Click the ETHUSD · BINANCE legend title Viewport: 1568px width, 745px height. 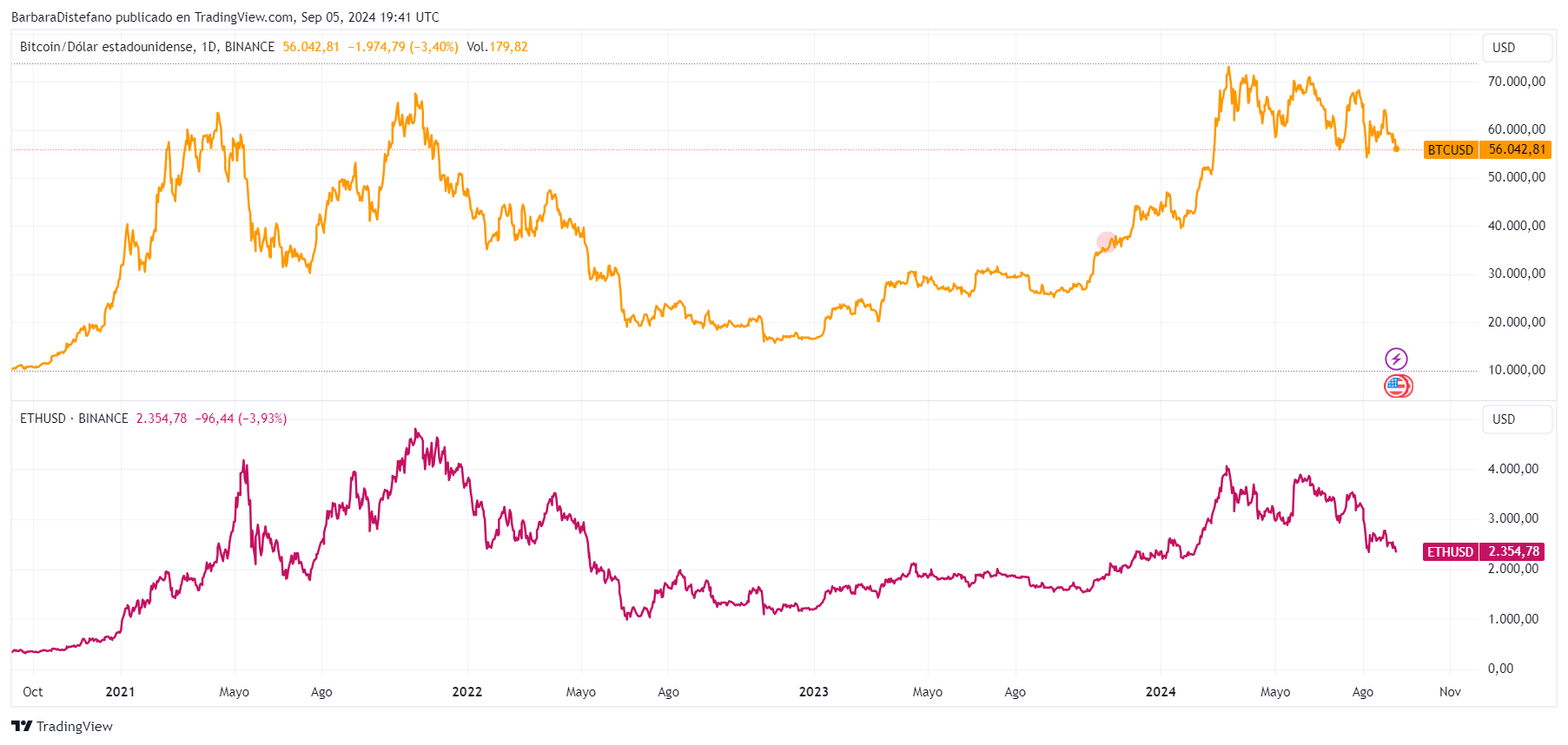[74, 419]
